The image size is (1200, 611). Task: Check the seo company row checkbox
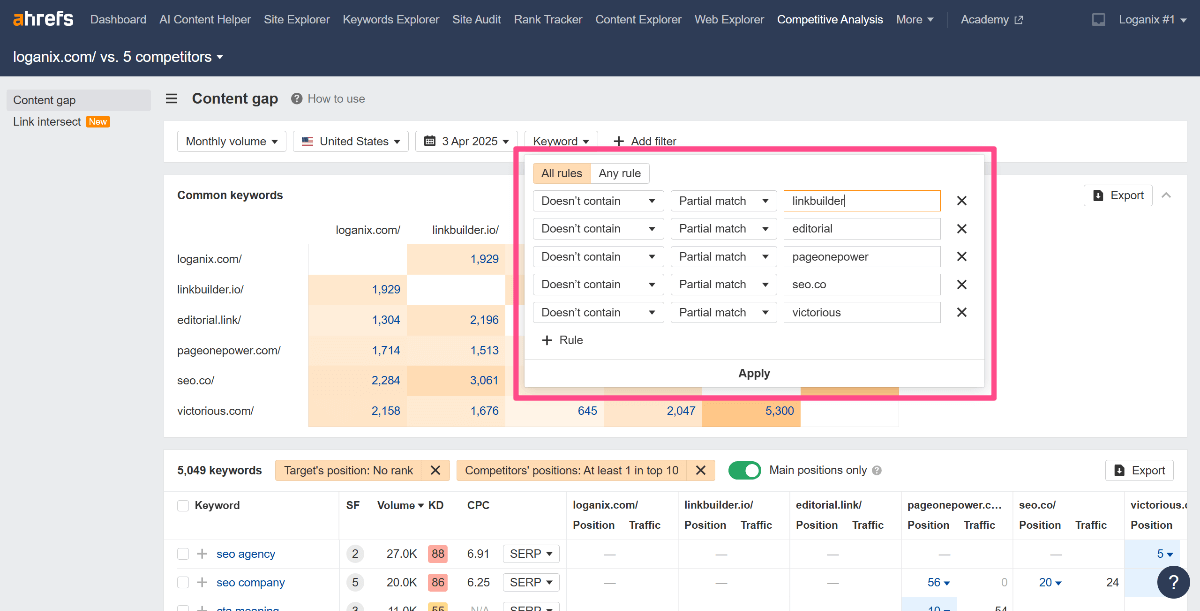click(x=183, y=582)
